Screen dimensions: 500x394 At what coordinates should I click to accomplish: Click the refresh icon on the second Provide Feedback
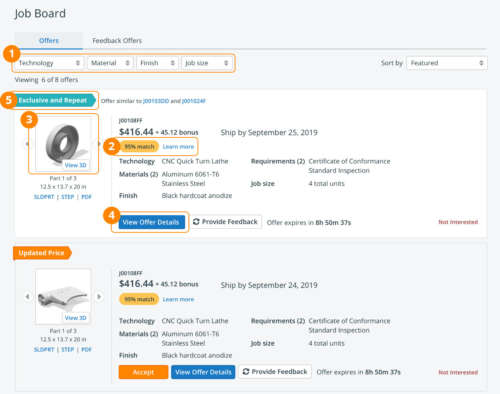246,371
